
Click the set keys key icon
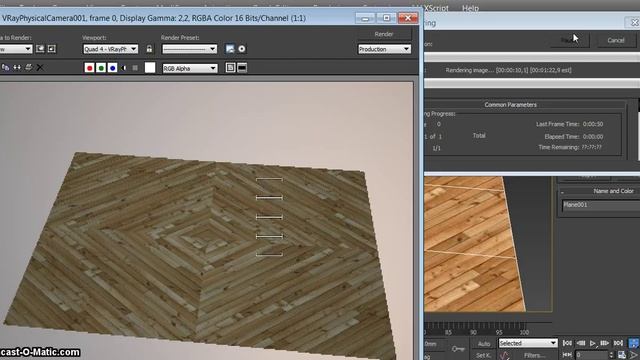pyautogui.click(x=458, y=349)
